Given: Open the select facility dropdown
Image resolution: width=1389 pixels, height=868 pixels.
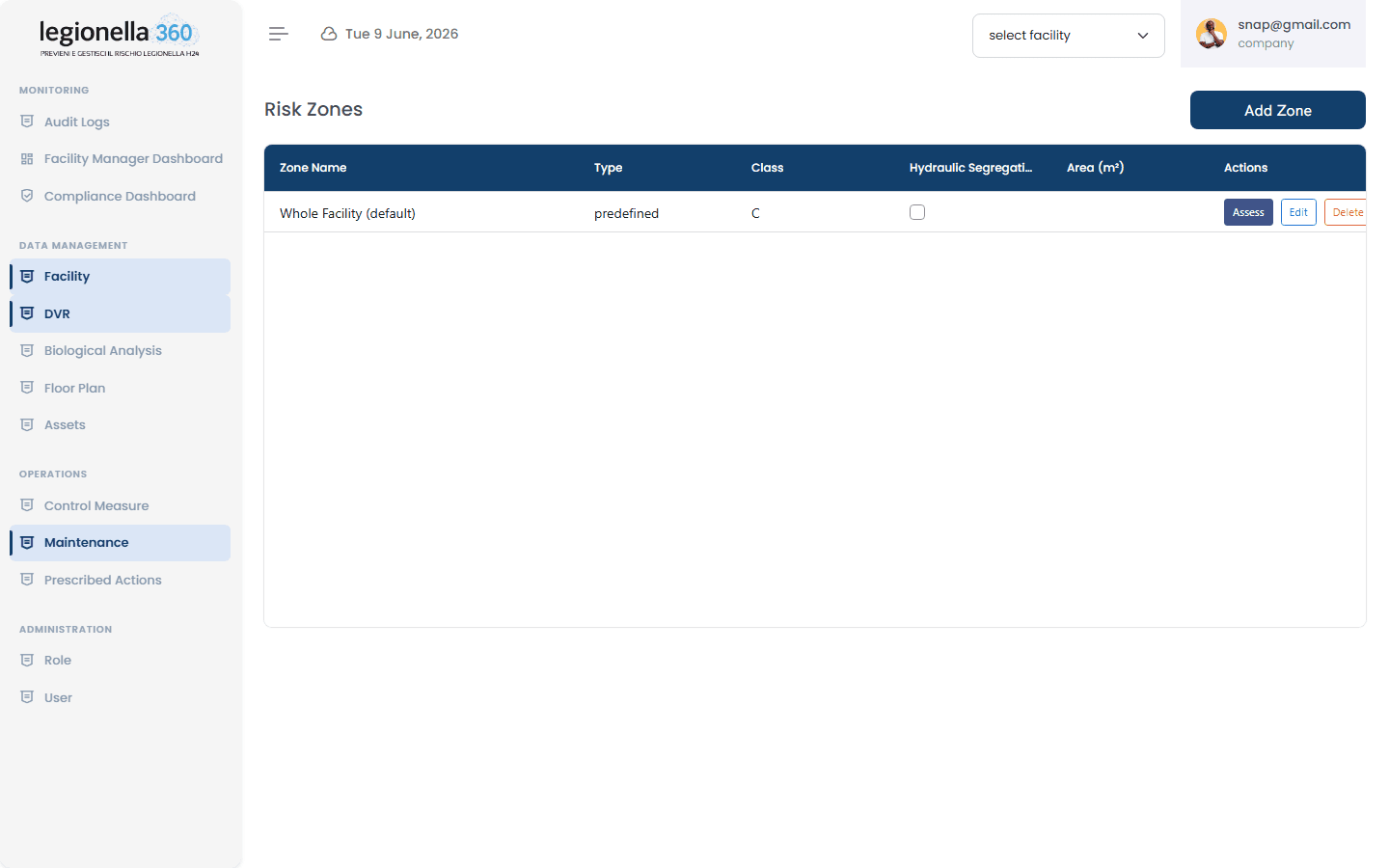Looking at the screenshot, I should pyautogui.click(x=1069, y=36).
